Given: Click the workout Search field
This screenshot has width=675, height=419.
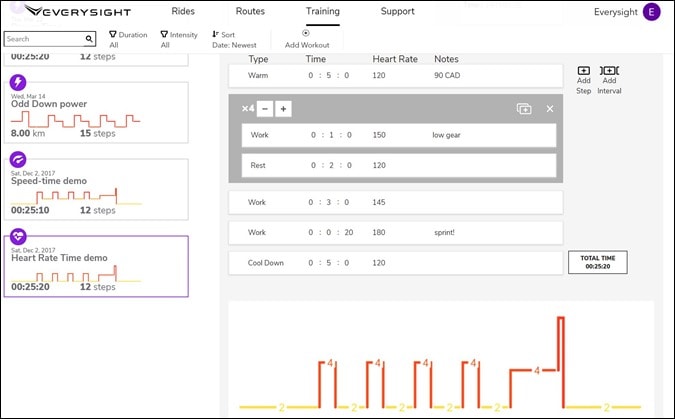Looking at the screenshot, I should pyautogui.click(x=44, y=39).
